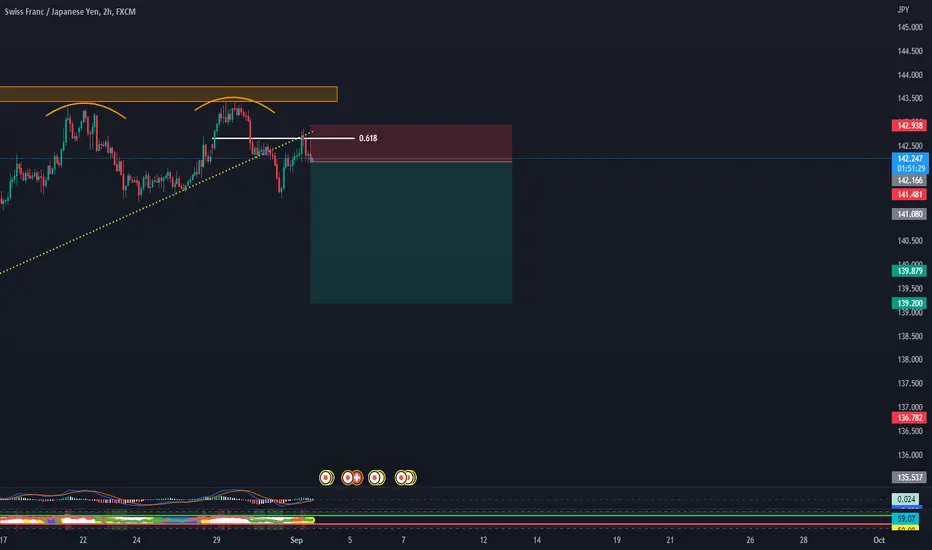Select the orange resistance zone rectangle
The image size is (932, 550).
coord(168,94)
